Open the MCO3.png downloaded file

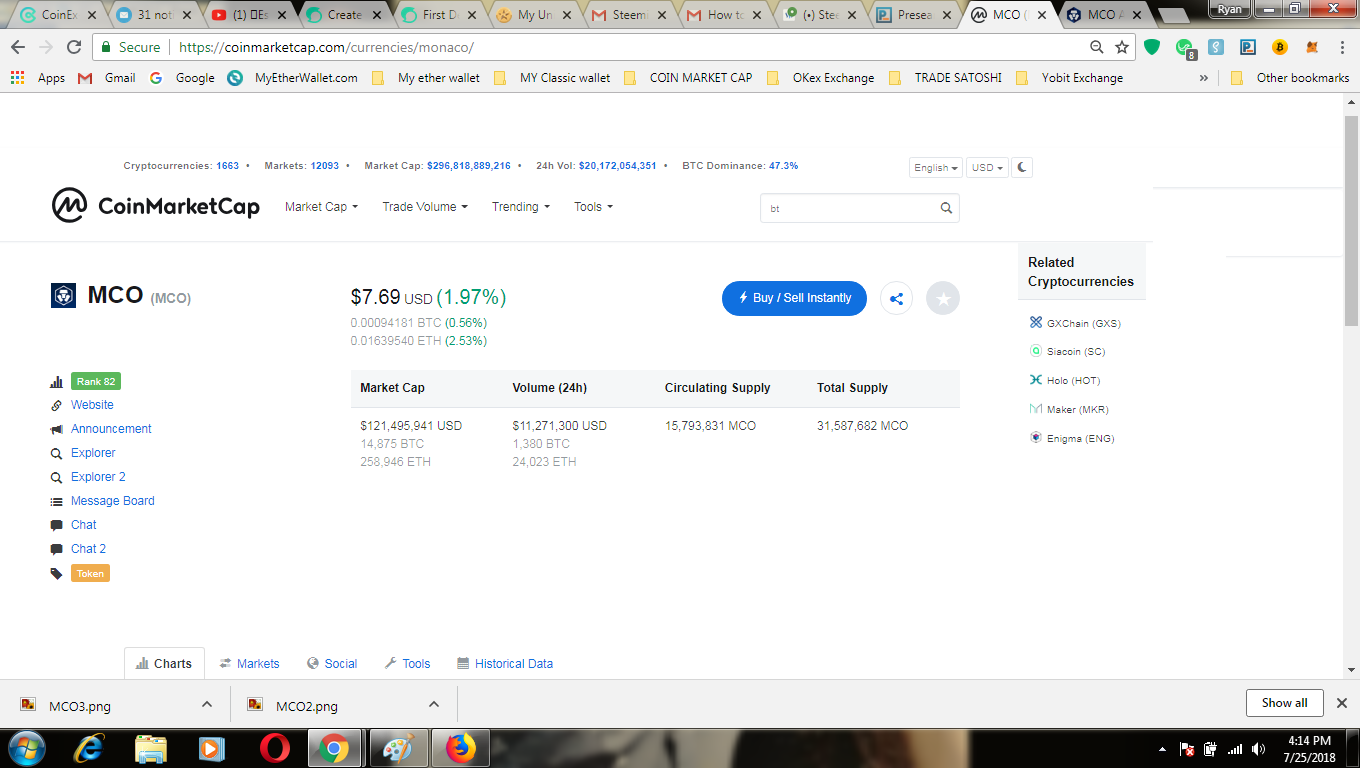pos(80,706)
